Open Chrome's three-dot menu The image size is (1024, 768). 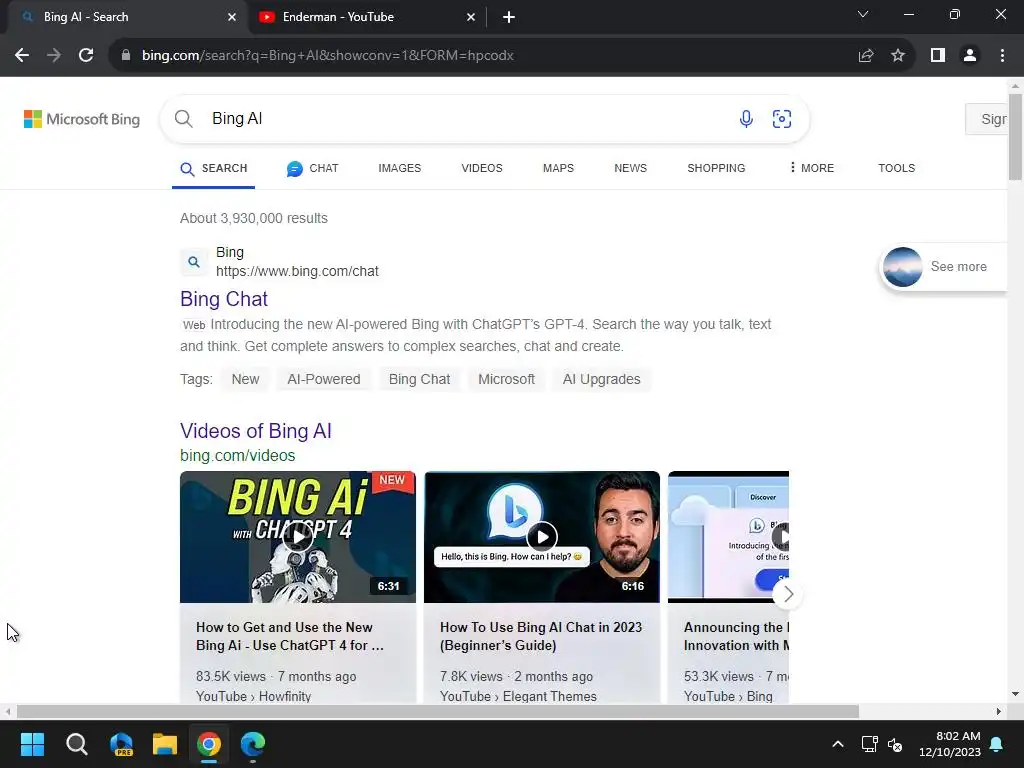tap(1002, 56)
